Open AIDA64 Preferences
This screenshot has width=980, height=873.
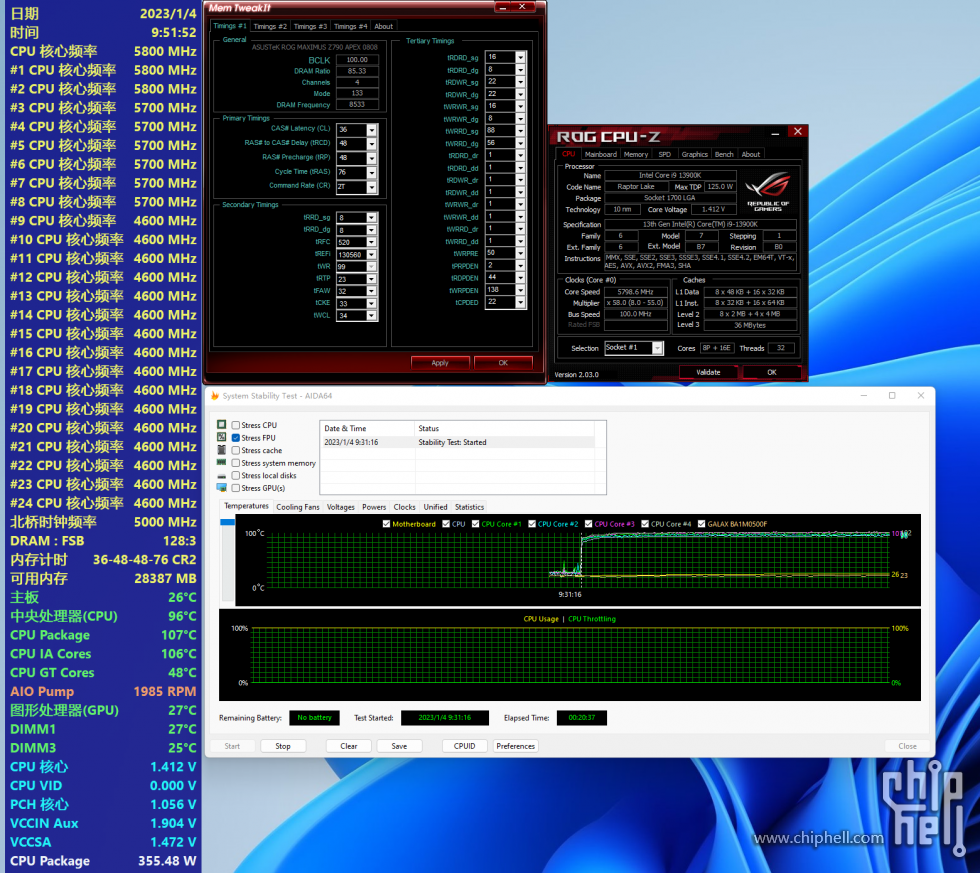[516, 746]
